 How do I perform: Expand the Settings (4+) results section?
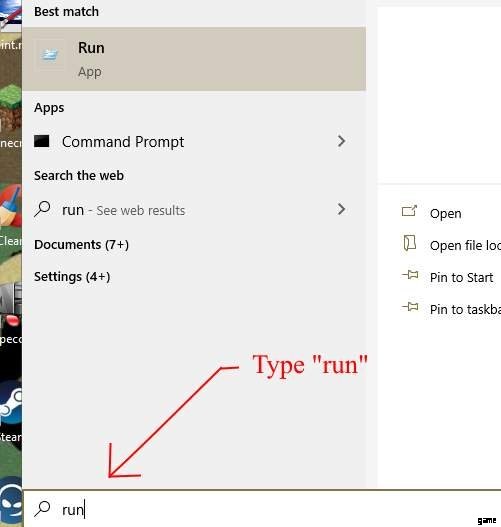tap(72, 277)
